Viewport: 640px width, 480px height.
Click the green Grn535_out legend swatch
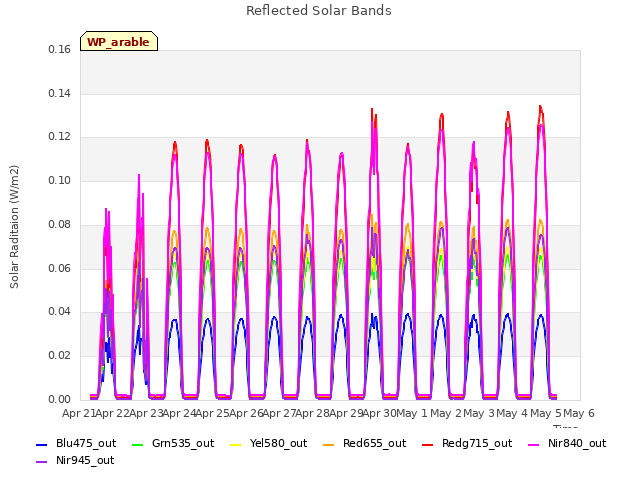138,444
